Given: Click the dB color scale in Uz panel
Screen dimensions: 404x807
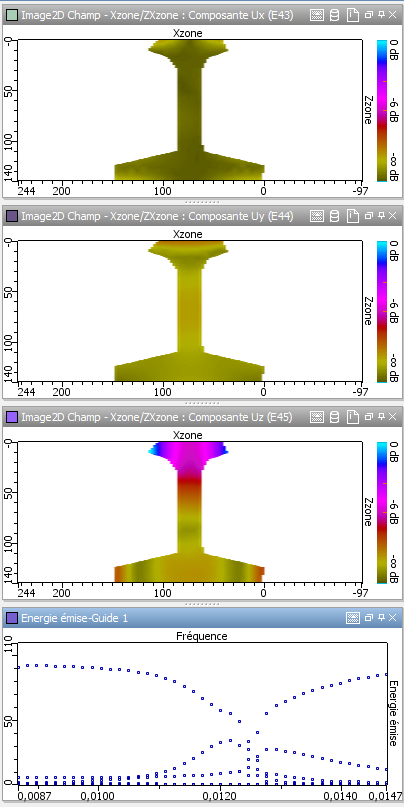Looking at the screenshot, I should coord(381,512).
